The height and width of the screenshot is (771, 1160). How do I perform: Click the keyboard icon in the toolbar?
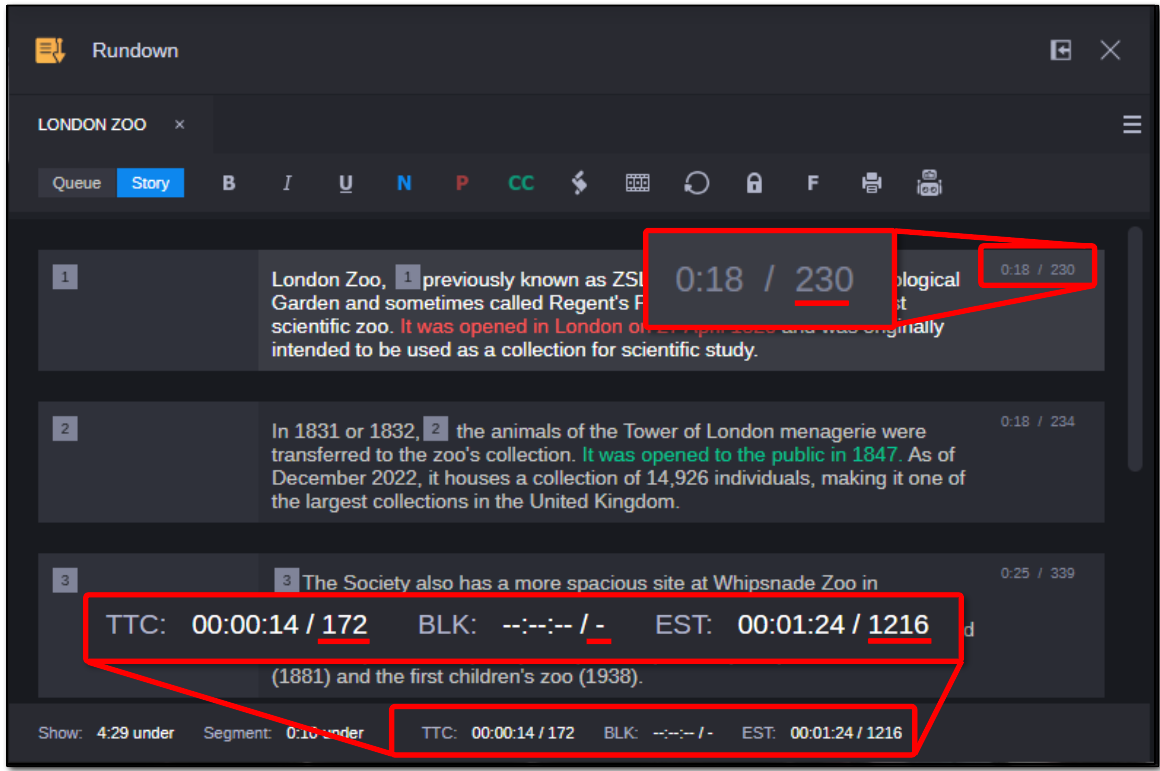coord(638,183)
